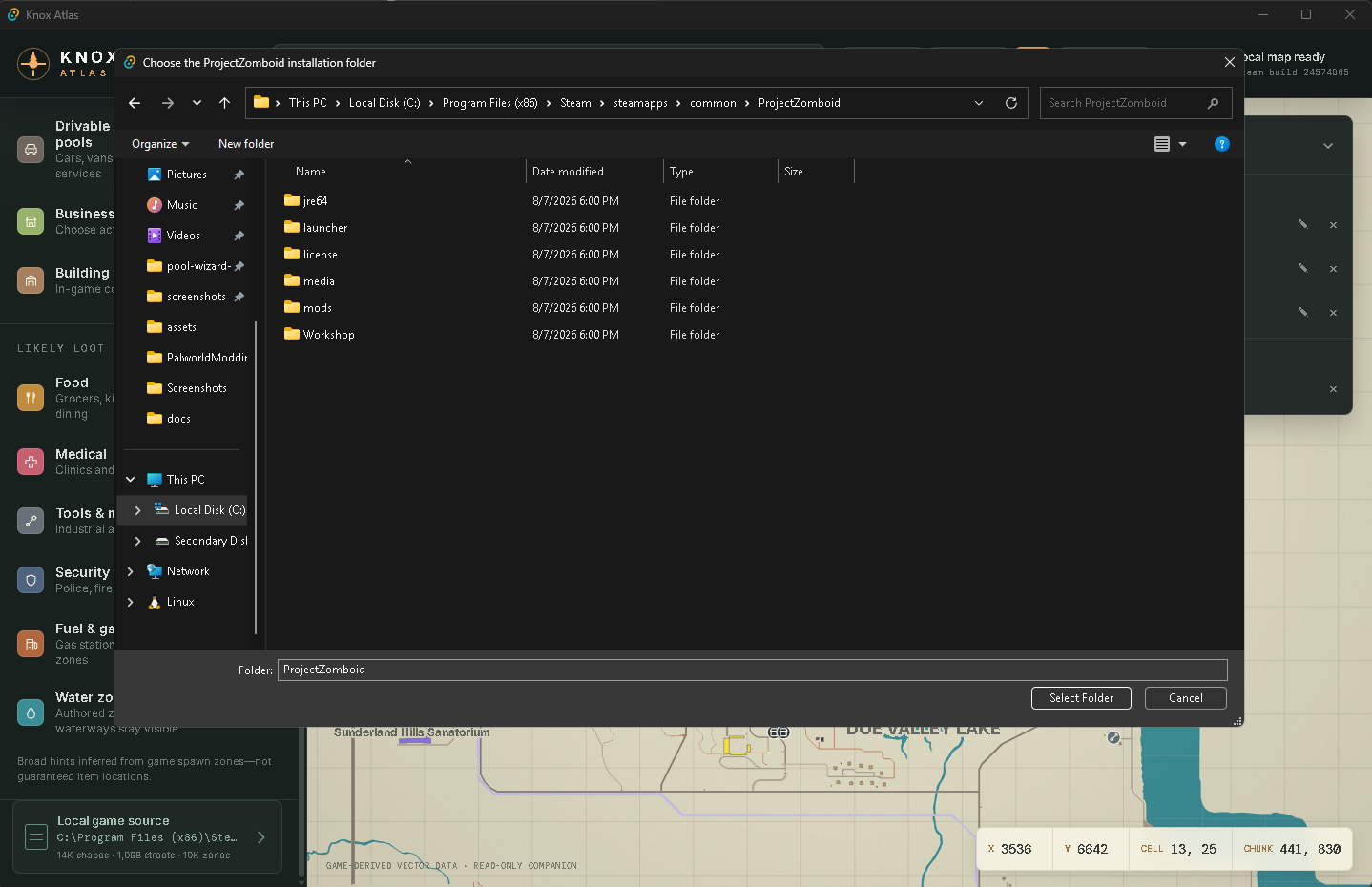The image size is (1372, 887).
Task: Select the Workshop folder row
Action: pos(568,335)
